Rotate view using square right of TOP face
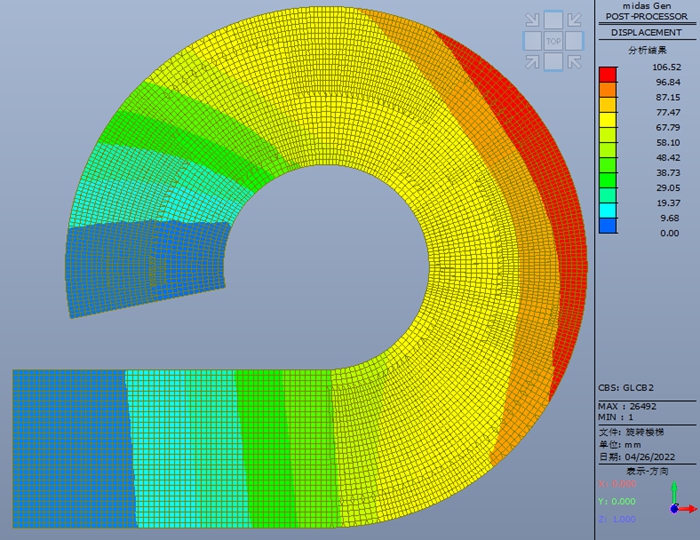Image resolution: width=700 pixels, height=540 pixels. (574, 41)
